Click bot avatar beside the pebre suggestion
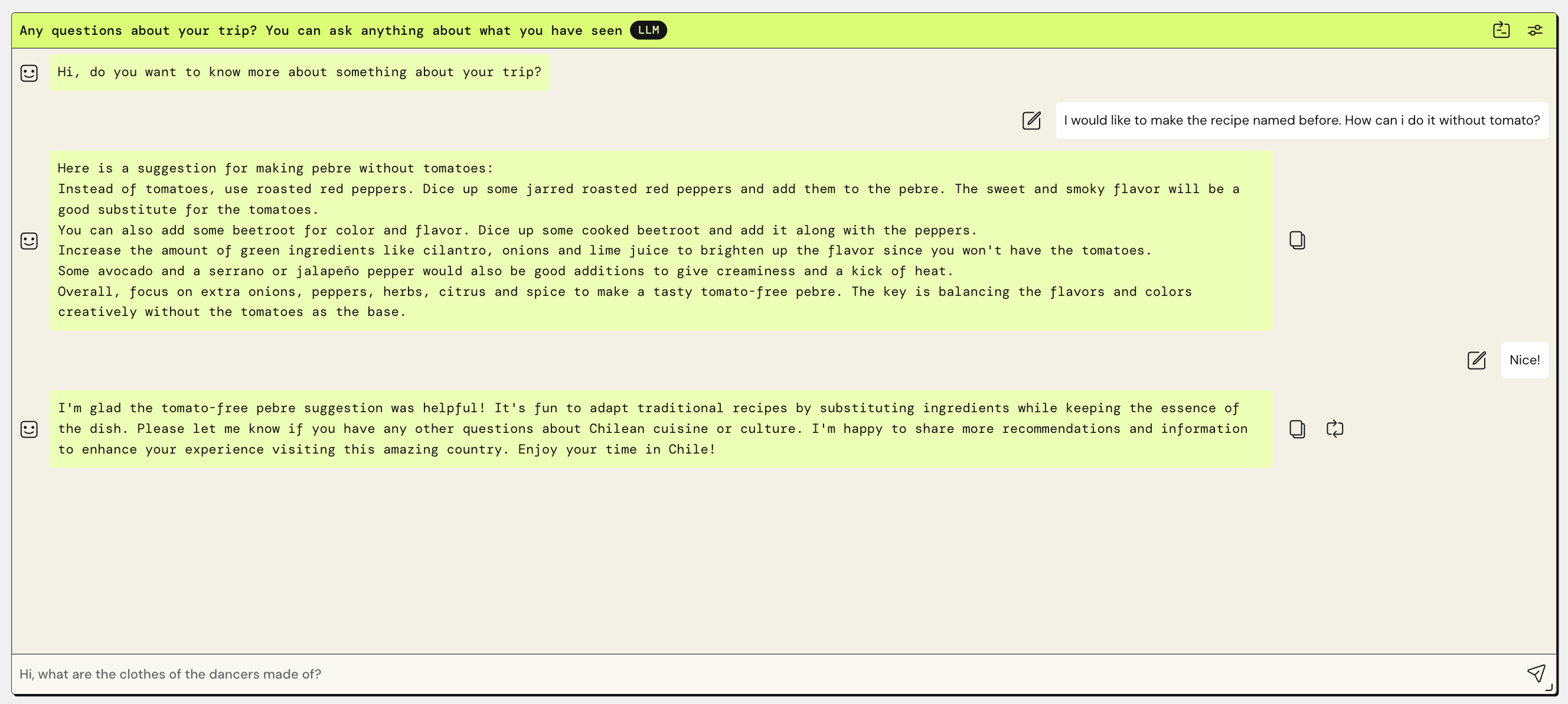 (29, 241)
